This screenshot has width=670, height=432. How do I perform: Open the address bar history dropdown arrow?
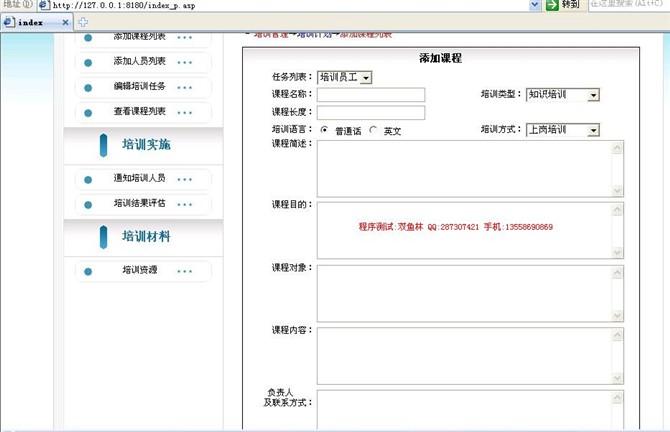[535, 5]
